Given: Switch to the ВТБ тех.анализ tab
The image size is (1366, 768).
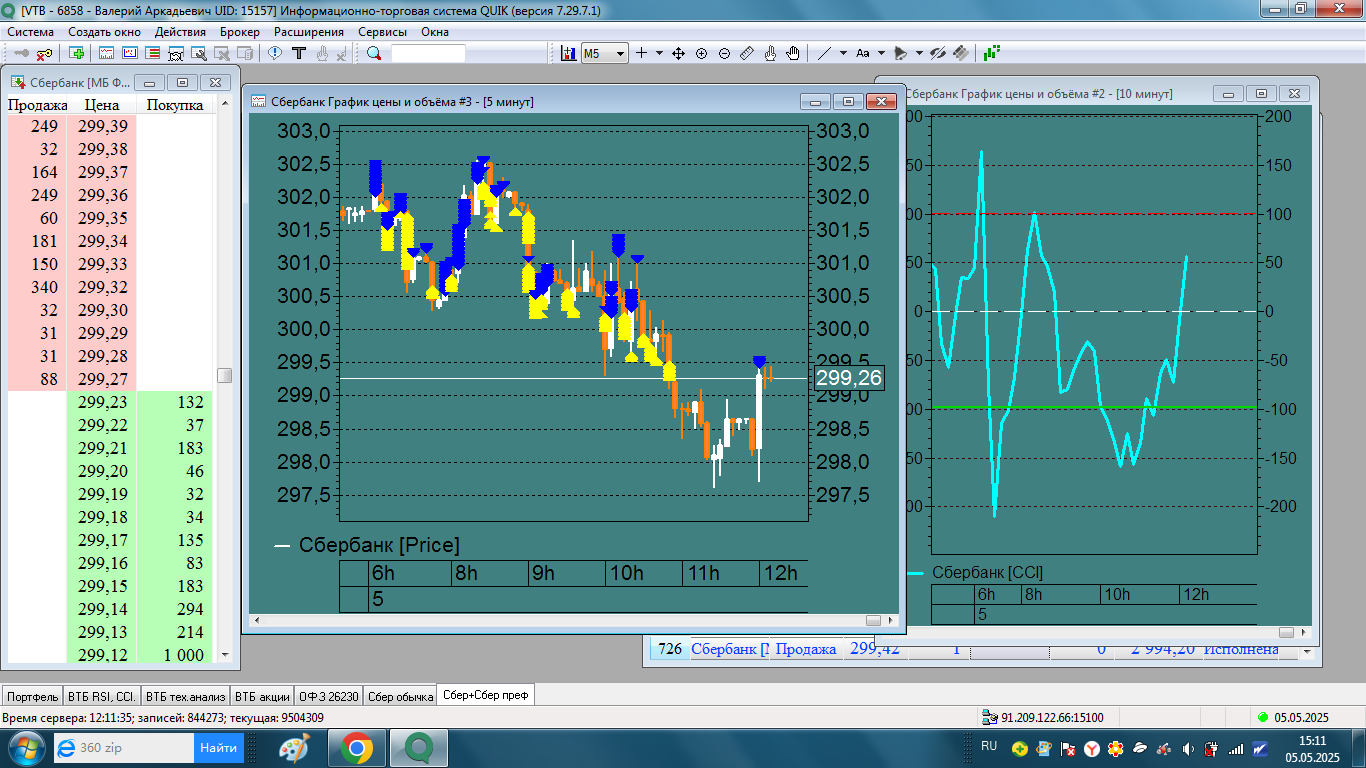Looking at the screenshot, I should tap(185, 696).
